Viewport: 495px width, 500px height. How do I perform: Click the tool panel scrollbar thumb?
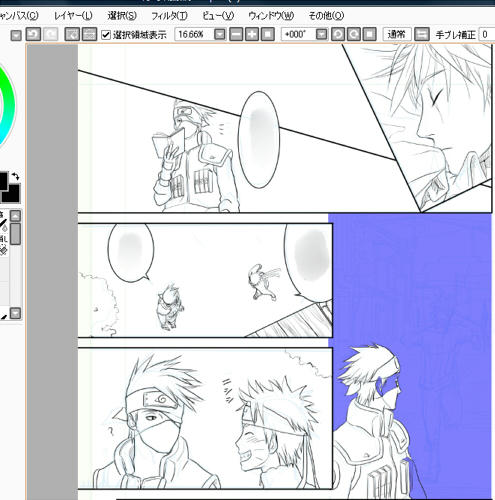(15, 234)
